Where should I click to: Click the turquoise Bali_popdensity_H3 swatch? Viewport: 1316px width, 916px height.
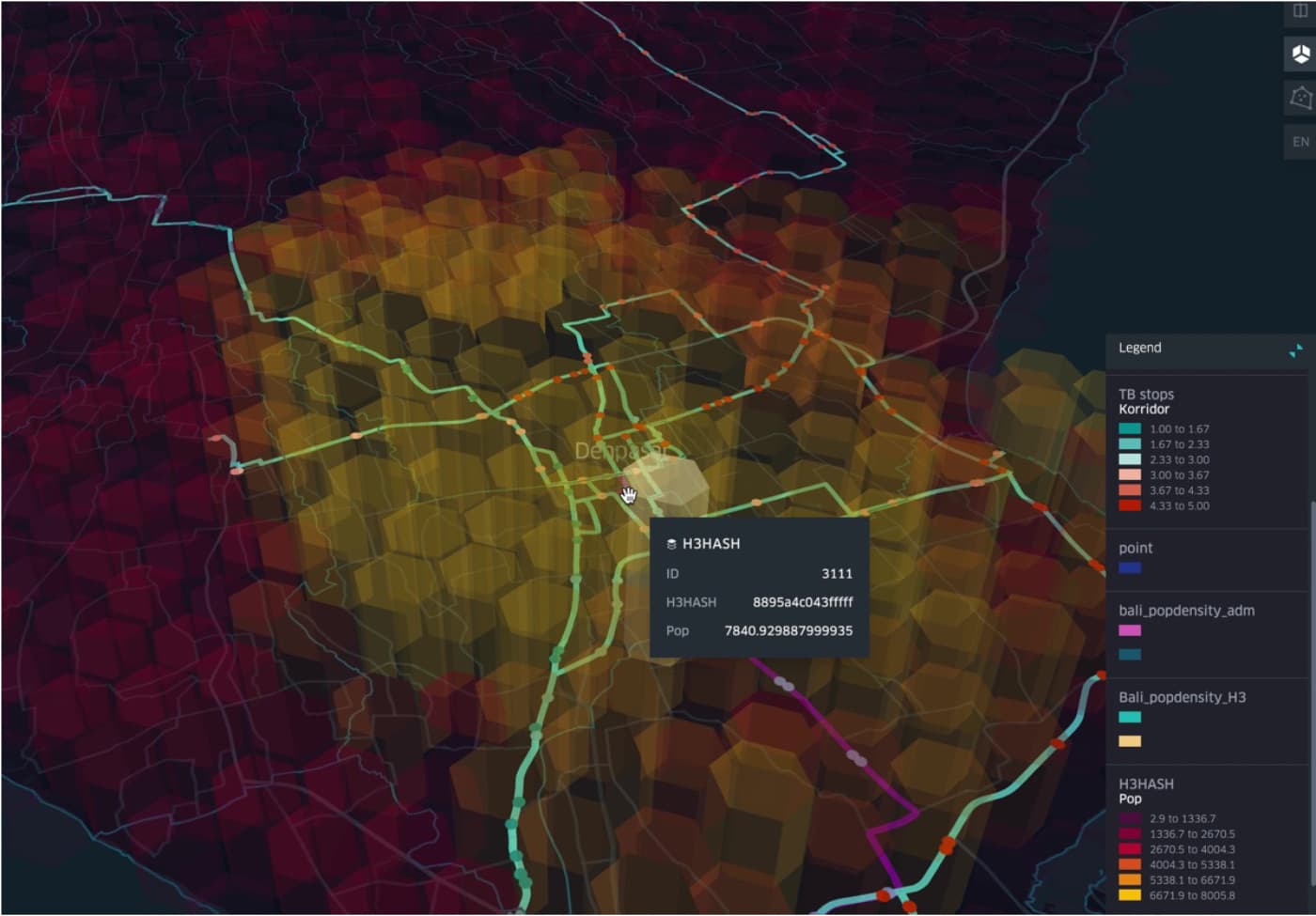[x=1130, y=717]
